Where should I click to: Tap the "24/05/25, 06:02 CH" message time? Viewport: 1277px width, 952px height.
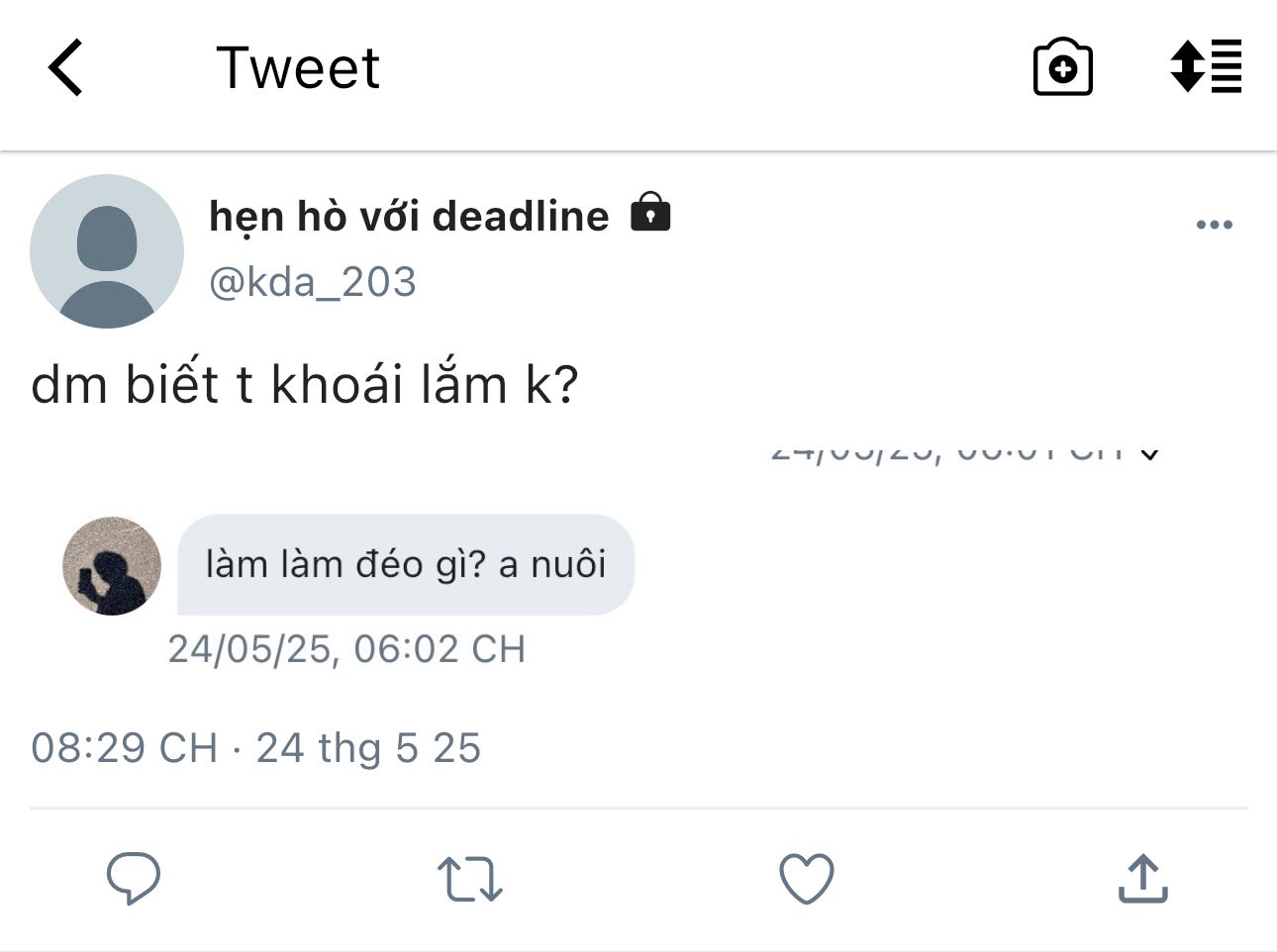(x=346, y=649)
